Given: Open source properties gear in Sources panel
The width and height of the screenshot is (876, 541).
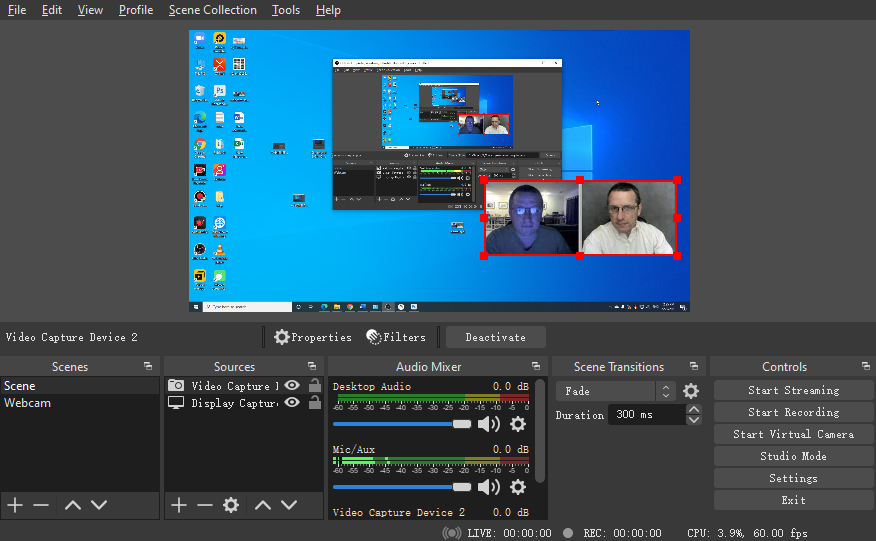Looking at the screenshot, I should 231,505.
